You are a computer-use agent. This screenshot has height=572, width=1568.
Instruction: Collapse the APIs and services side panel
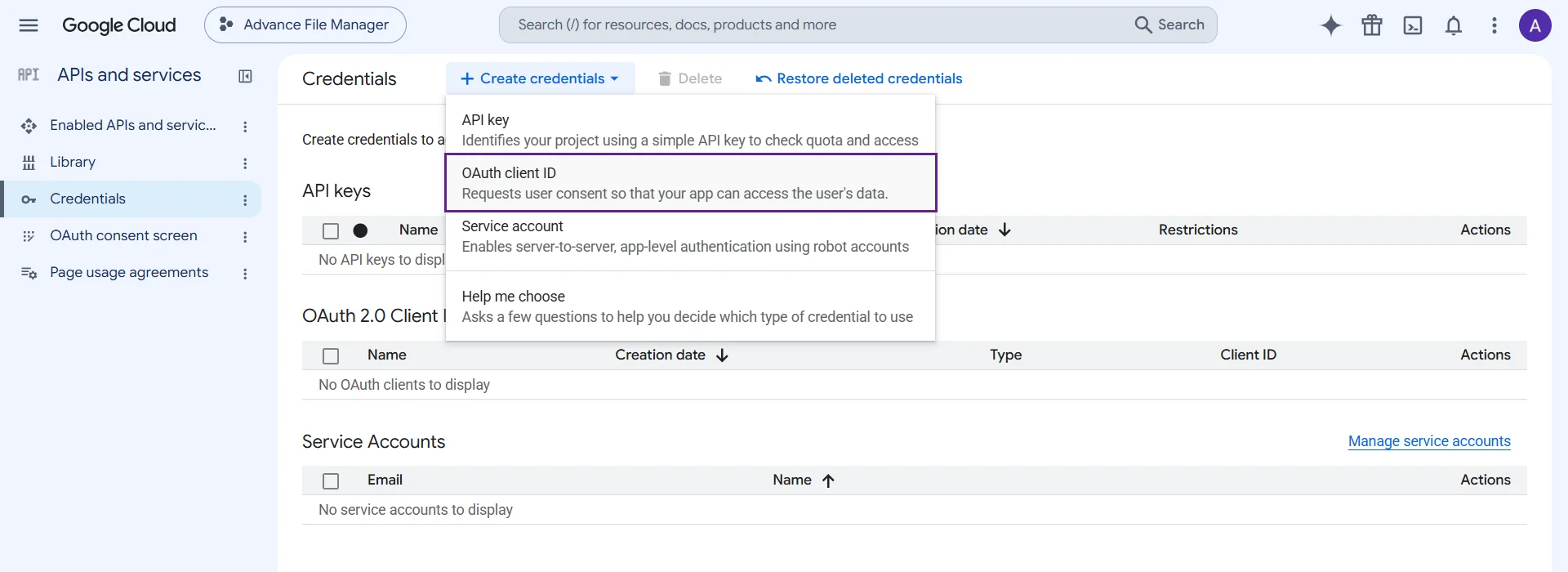tap(245, 76)
